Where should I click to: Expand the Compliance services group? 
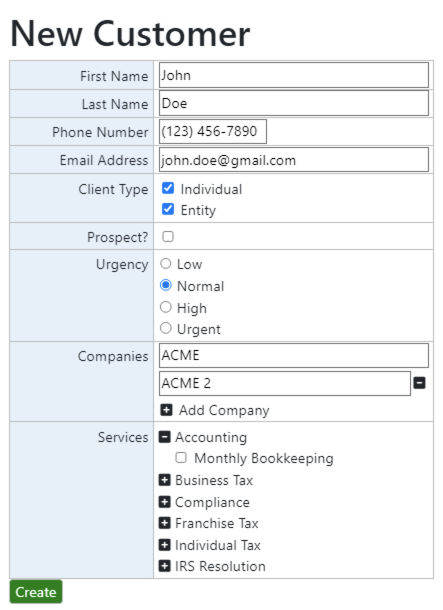(165, 502)
